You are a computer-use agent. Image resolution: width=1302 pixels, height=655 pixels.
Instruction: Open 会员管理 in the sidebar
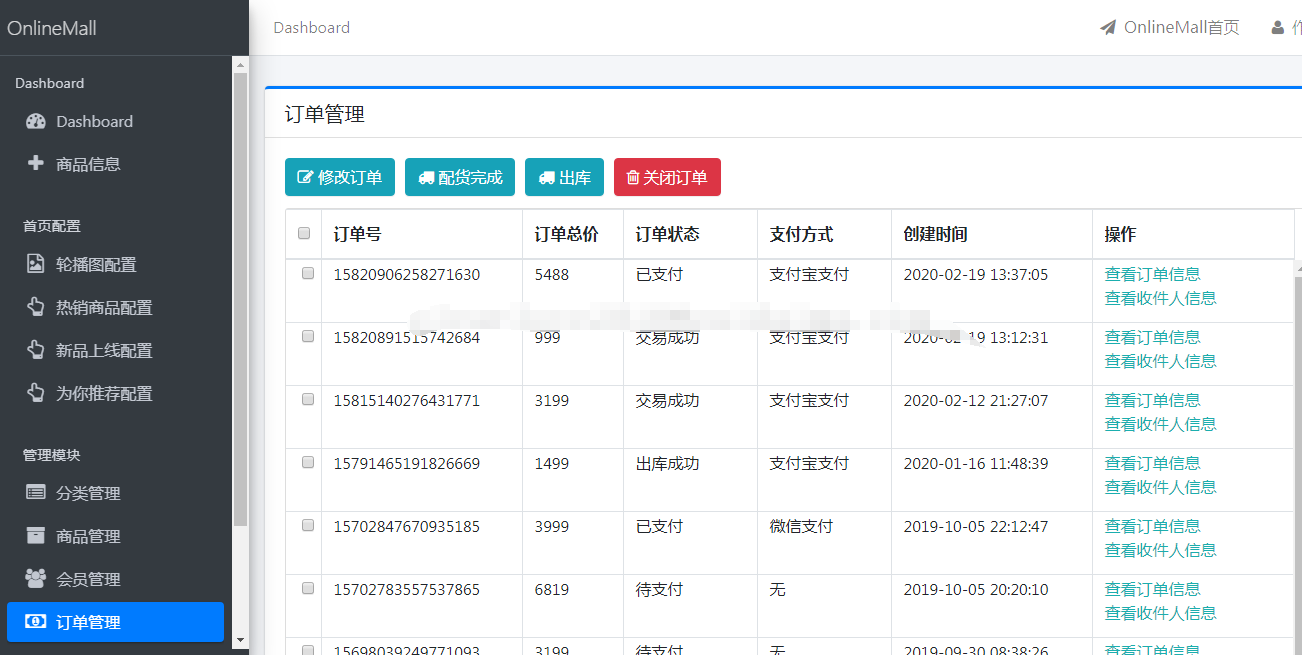115,579
